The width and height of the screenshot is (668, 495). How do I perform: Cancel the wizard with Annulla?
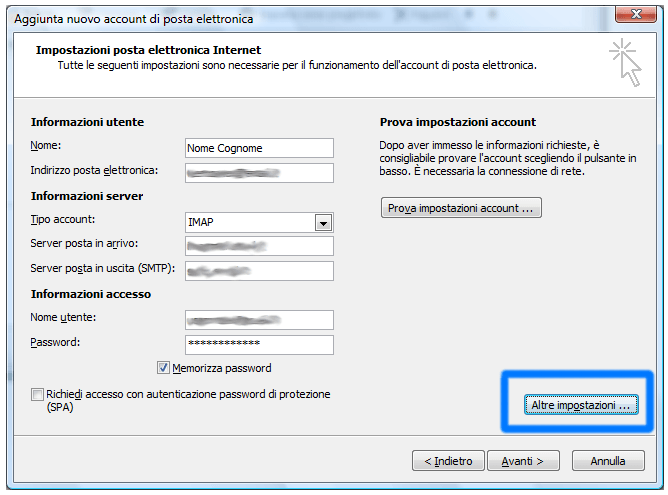coord(608,461)
